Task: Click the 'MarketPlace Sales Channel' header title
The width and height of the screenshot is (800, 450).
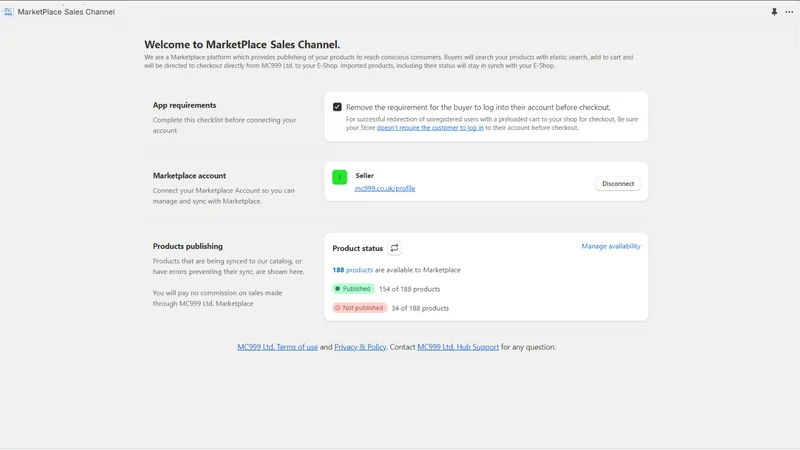Action: [x=66, y=12]
